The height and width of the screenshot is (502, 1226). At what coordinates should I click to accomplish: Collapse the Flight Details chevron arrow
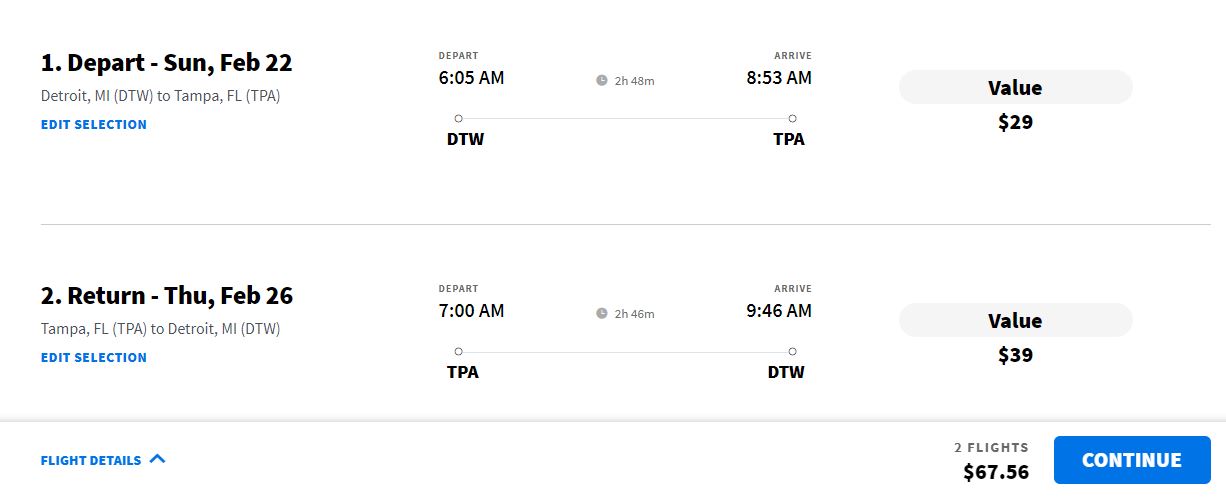click(157, 459)
